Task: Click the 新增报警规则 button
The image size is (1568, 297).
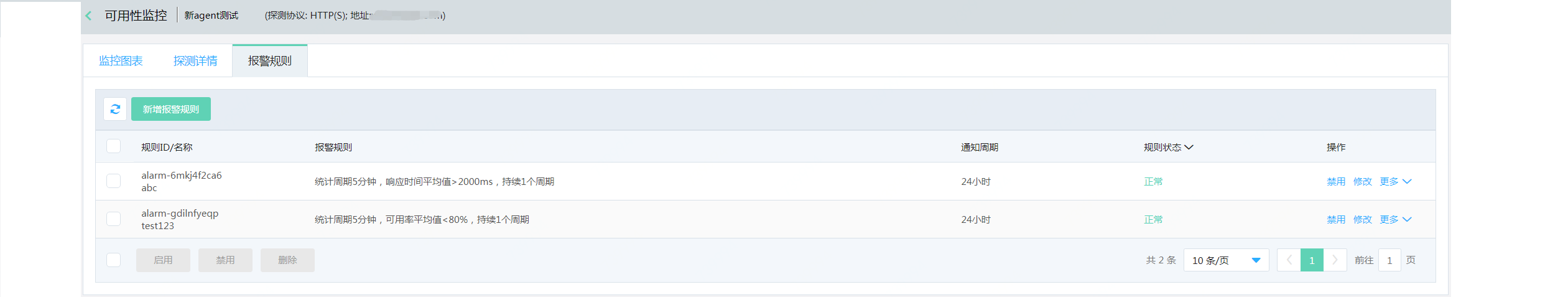Action: [171, 109]
